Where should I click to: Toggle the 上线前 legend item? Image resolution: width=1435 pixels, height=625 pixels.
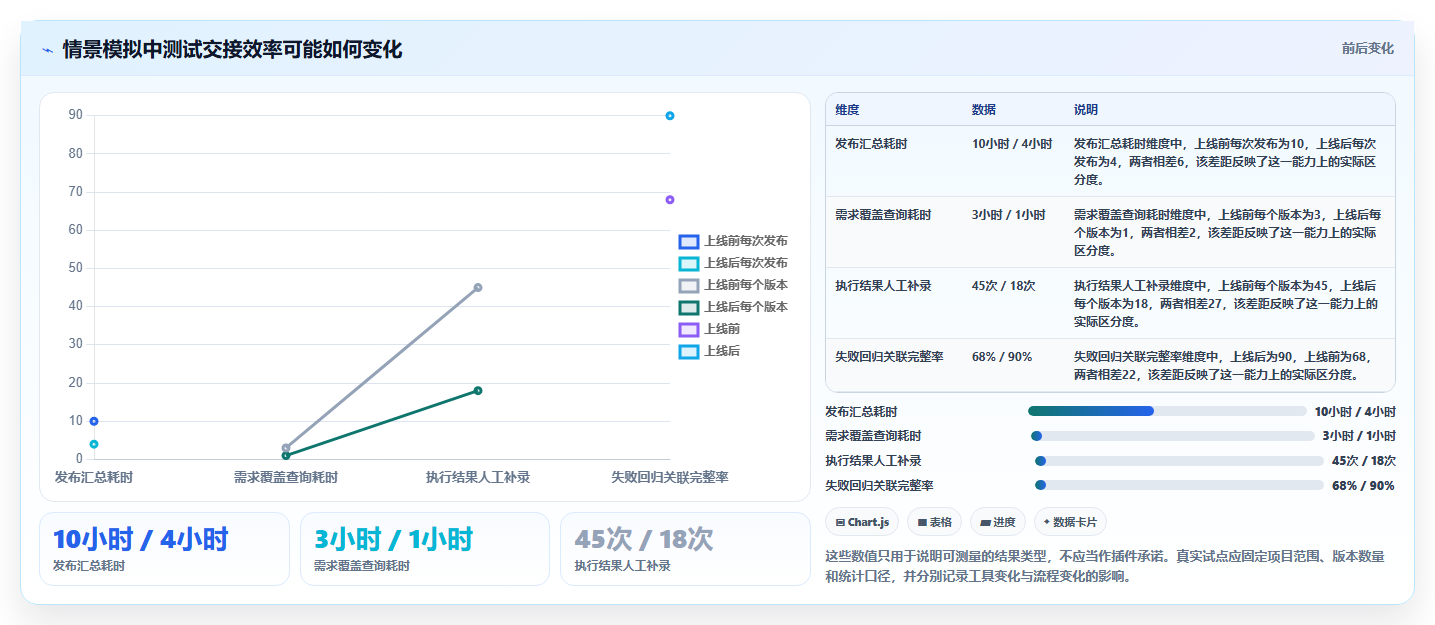pos(710,329)
